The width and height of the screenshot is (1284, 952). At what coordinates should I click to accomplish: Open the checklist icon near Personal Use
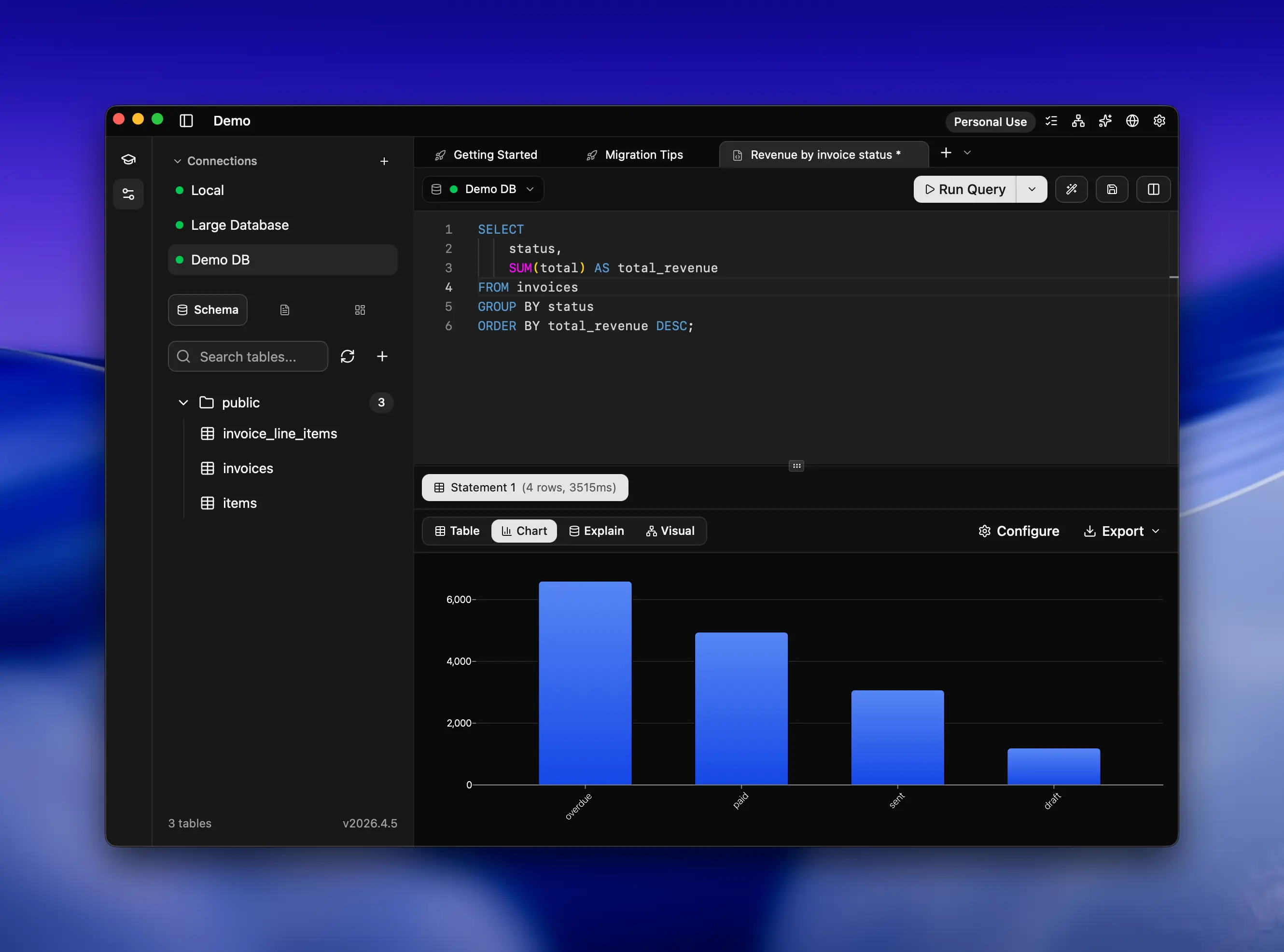(x=1051, y=121)
